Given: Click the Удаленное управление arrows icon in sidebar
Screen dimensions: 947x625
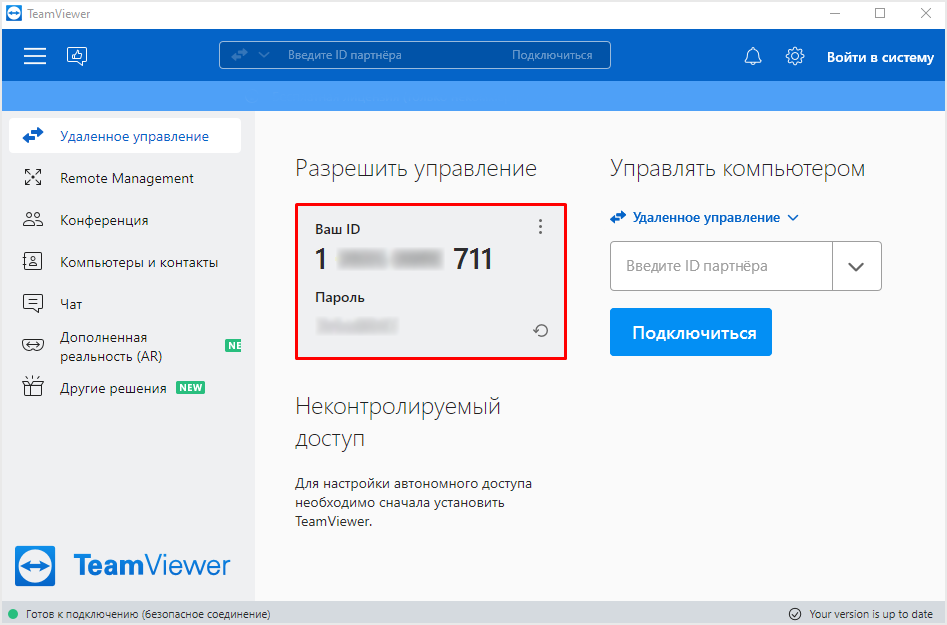Looking at the screenshot, I should (33, 135).
